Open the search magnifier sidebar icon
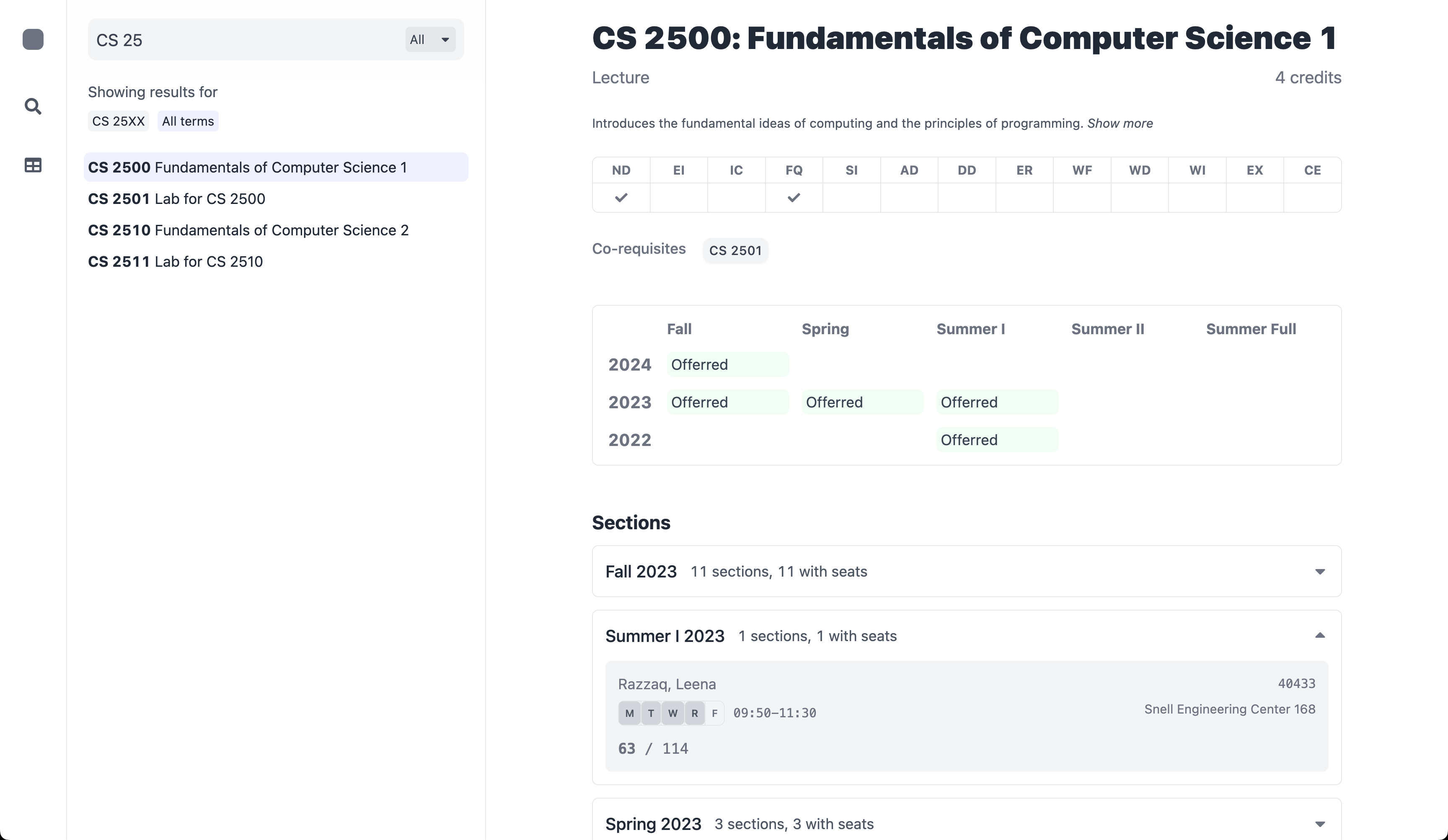Image resolution: width=1448 pixels, height=840 pixels. coord(33,106)
